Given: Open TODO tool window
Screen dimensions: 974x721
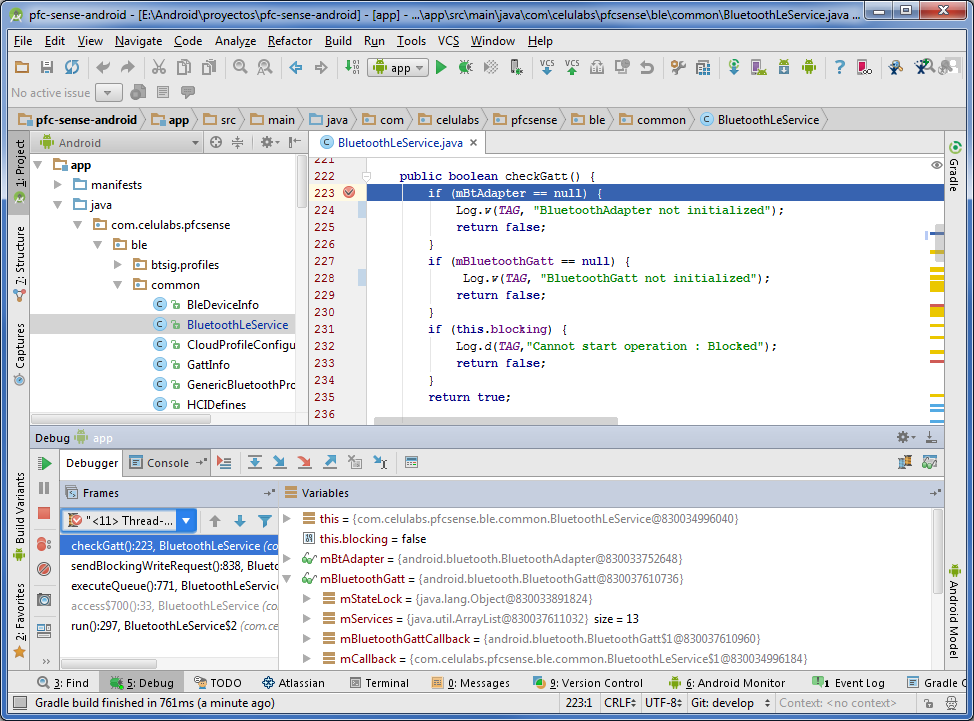Looking at the screenshot, I should 217,683.
